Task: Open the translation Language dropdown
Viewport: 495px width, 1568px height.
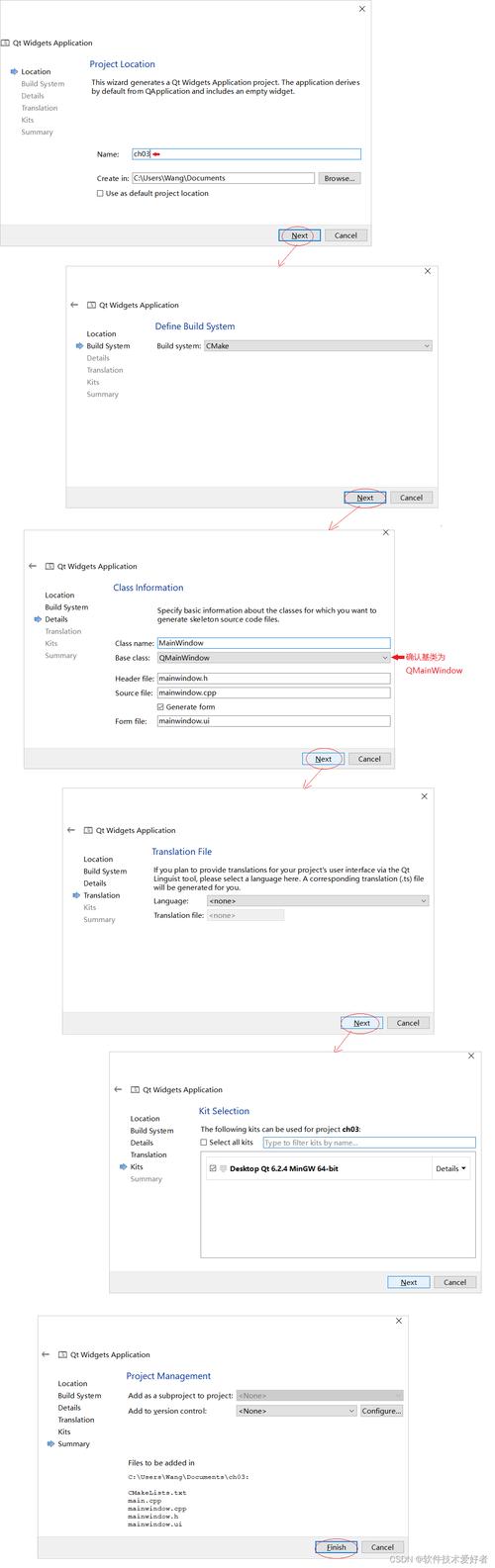Action: coord(318,901)
